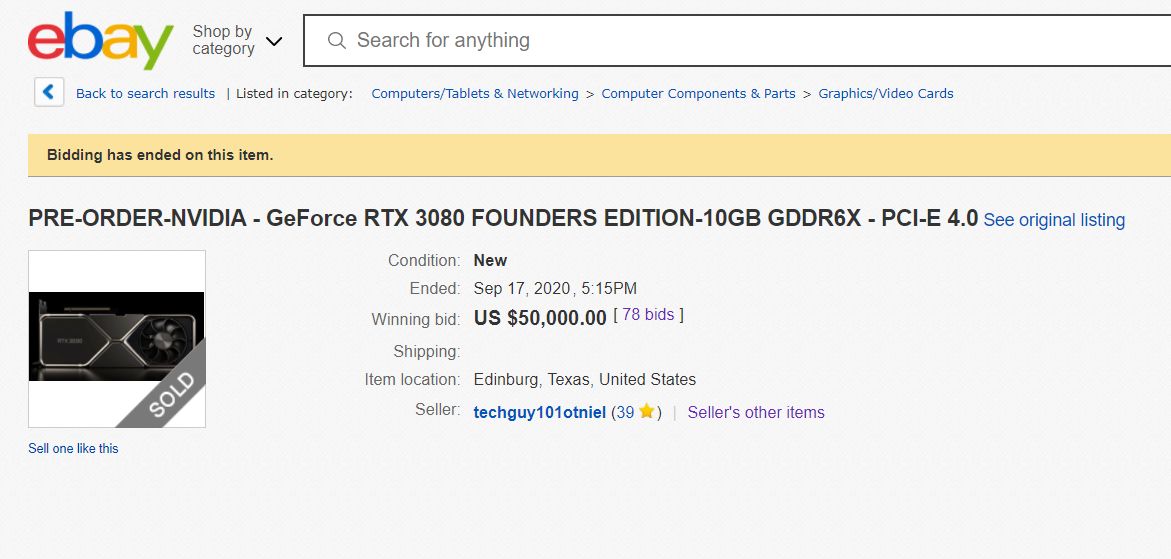1171x559 pixels.
Task: Open seller feedback score 39
Action: pyautogui.click(x=625, y=412)
